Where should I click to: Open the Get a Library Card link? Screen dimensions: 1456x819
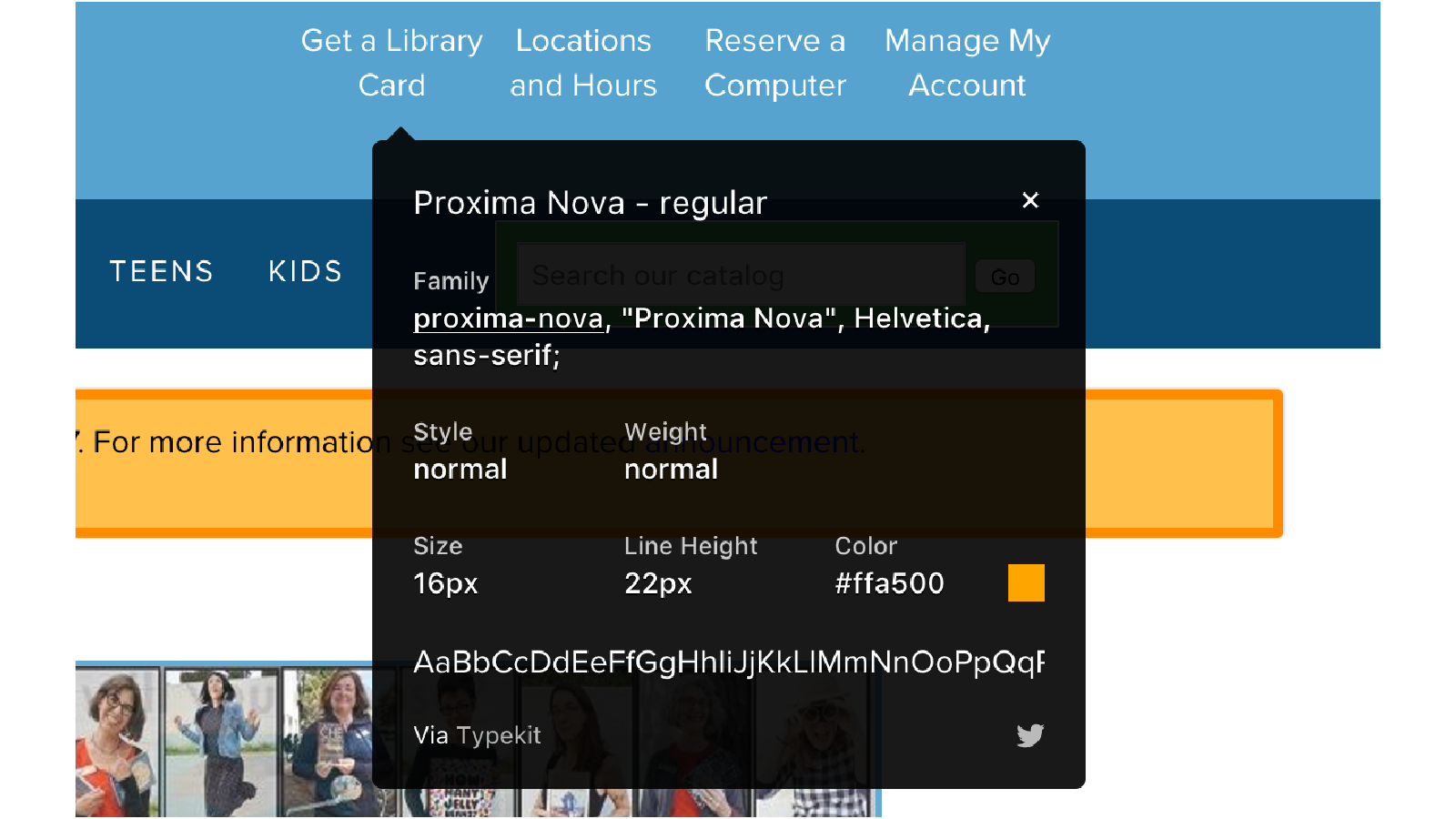(391, 63)
